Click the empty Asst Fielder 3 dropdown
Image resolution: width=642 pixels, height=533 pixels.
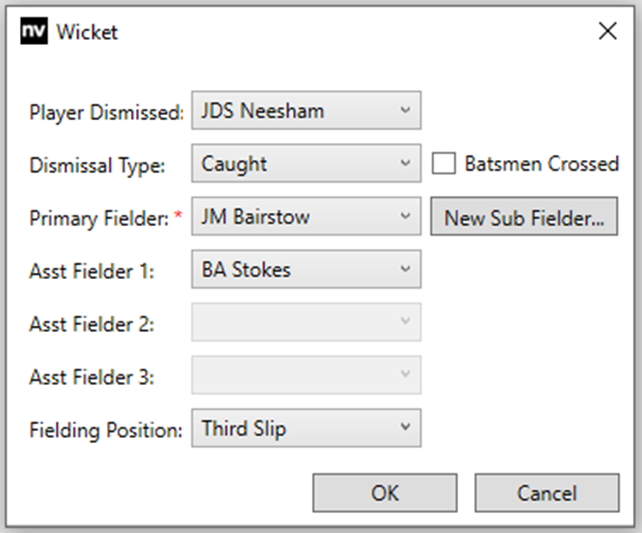click(x=306, y=375)
